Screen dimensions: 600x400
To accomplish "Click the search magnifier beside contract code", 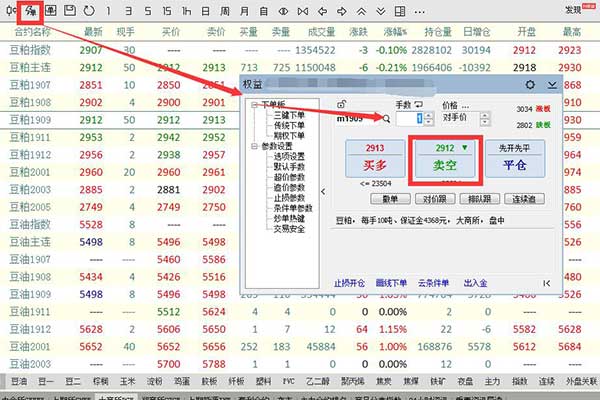I will point(387,119).
